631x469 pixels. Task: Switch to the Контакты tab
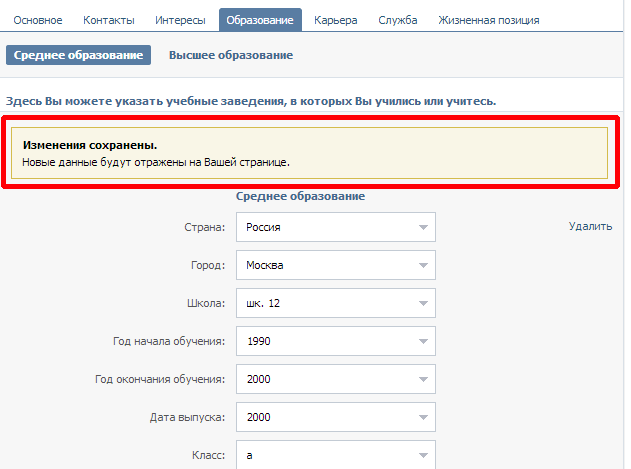pos(109,20)
